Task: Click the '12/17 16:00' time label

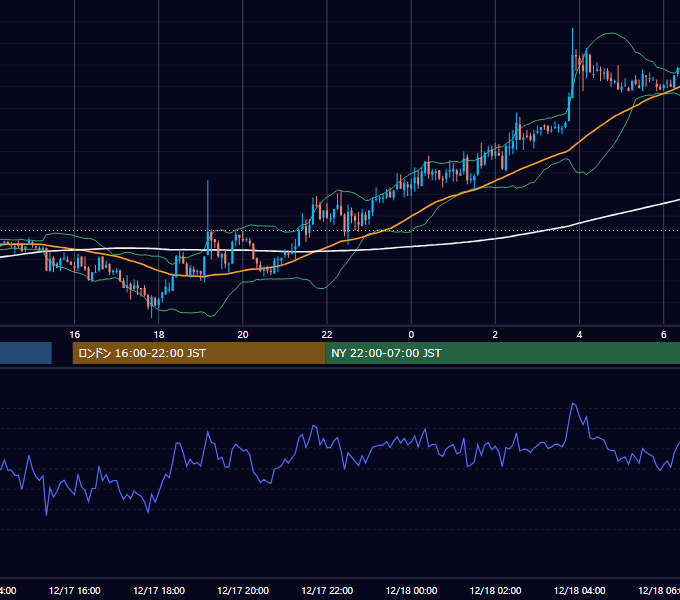Action: pos(75,590)
